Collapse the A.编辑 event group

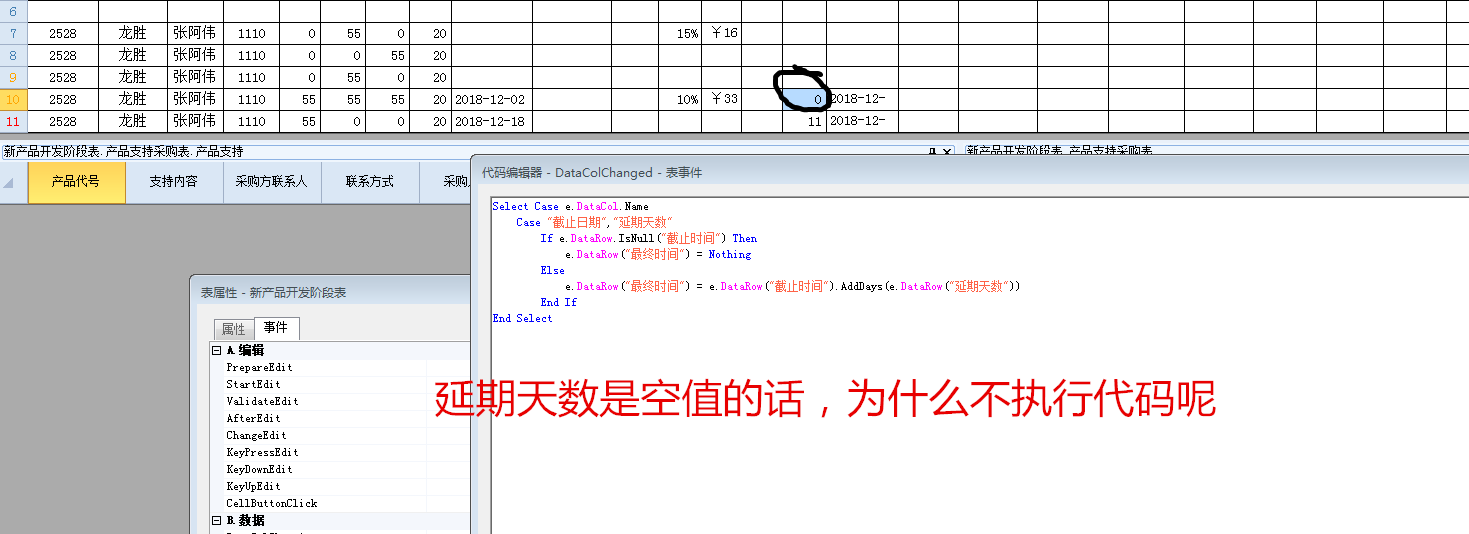217,351
